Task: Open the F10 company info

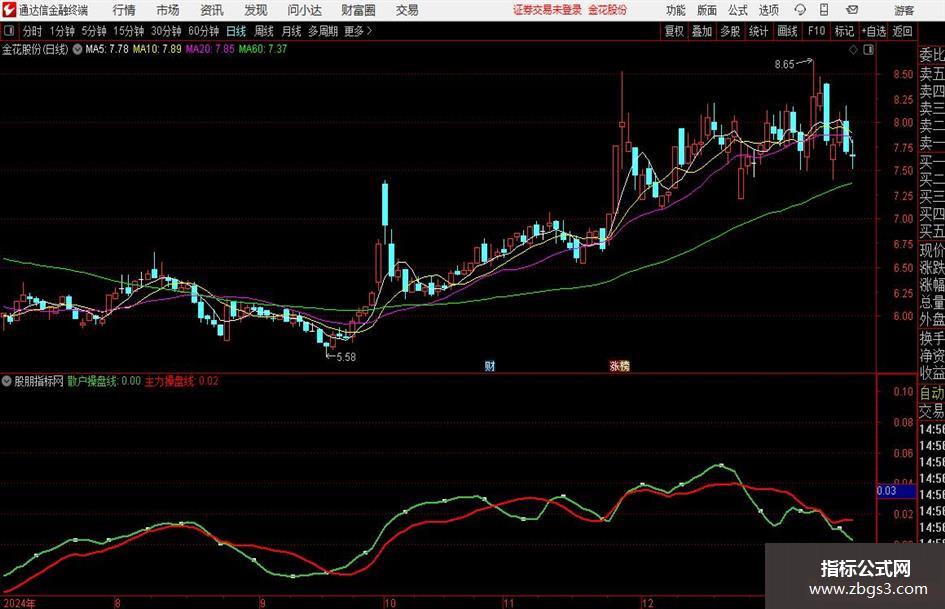Action: click(817, 31)
